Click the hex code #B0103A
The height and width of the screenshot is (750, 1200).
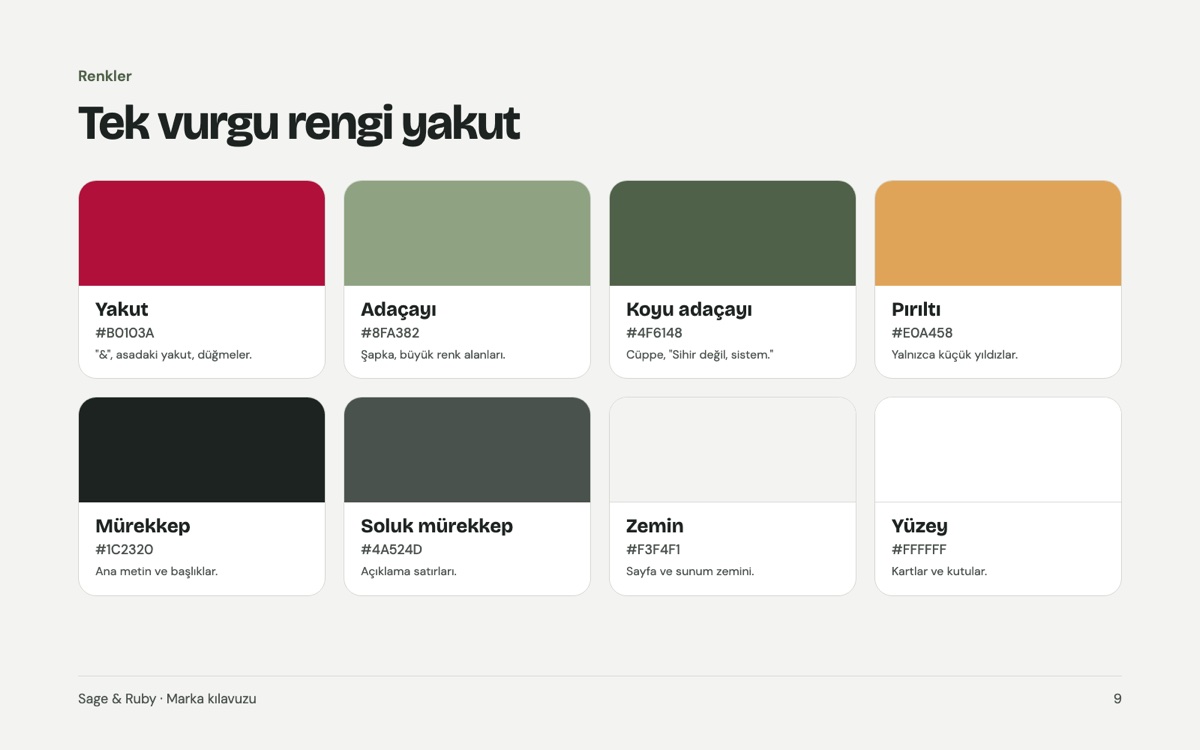click(125, 333)
